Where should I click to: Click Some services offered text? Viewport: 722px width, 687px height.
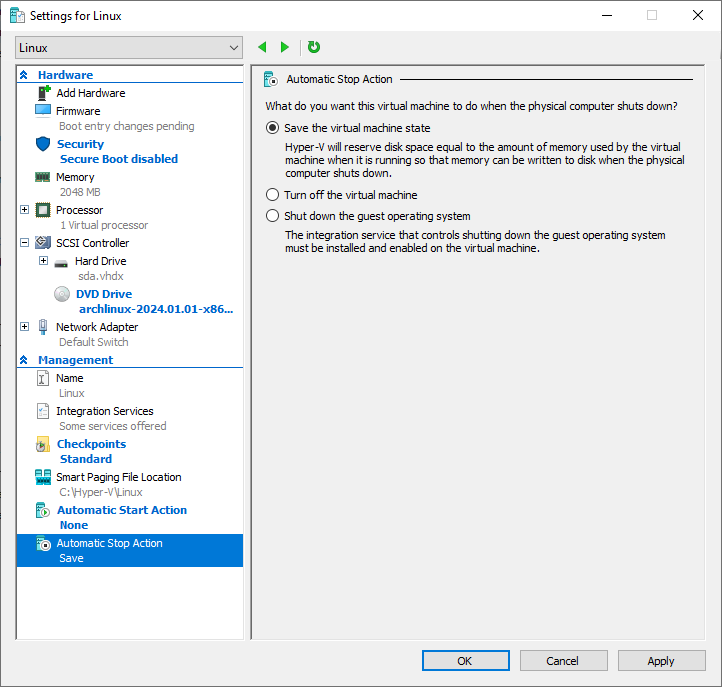[x=113, y=426]
